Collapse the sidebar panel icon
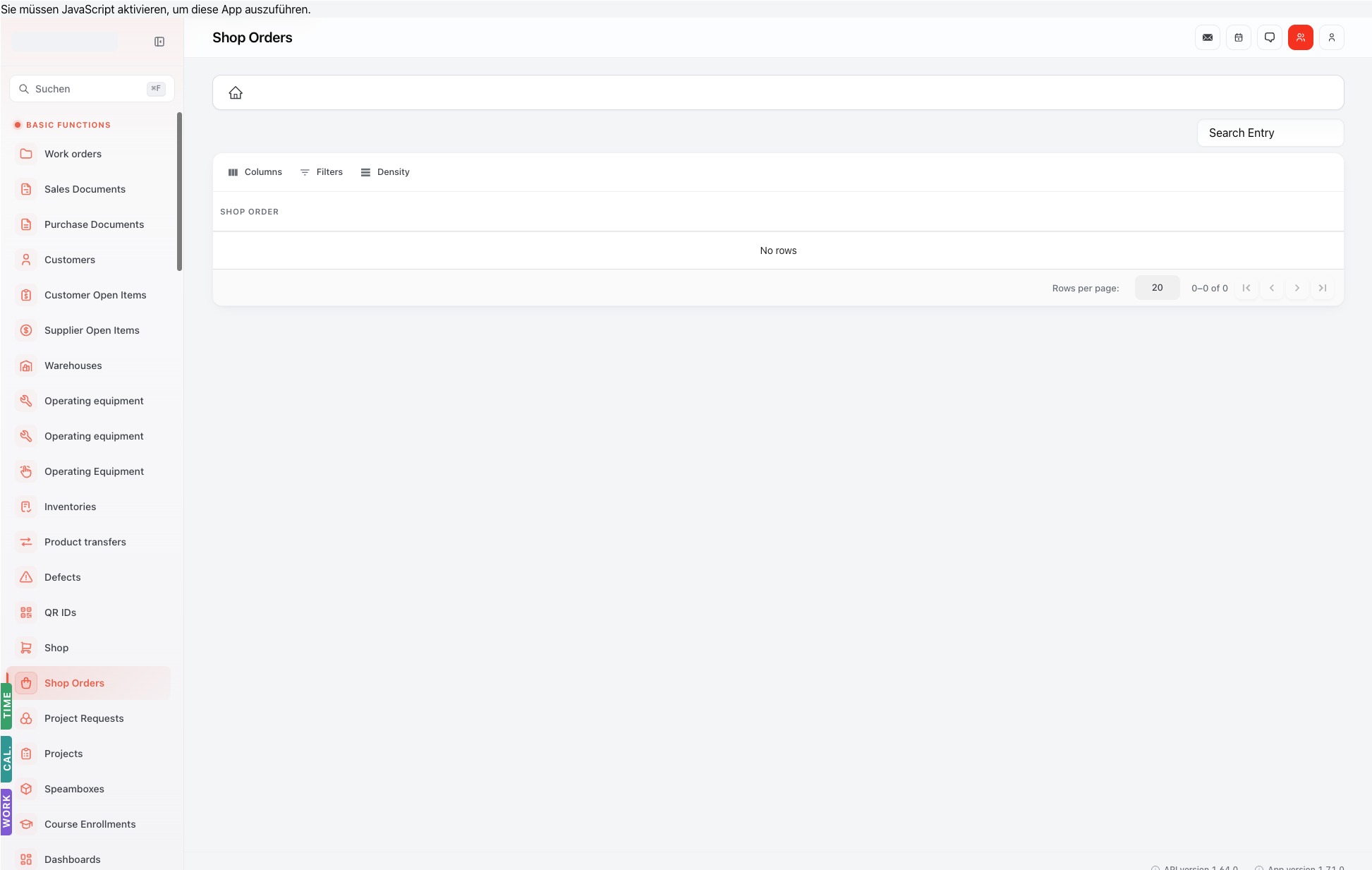Viewport: 1372px width, 870px height. click(159, 42)
